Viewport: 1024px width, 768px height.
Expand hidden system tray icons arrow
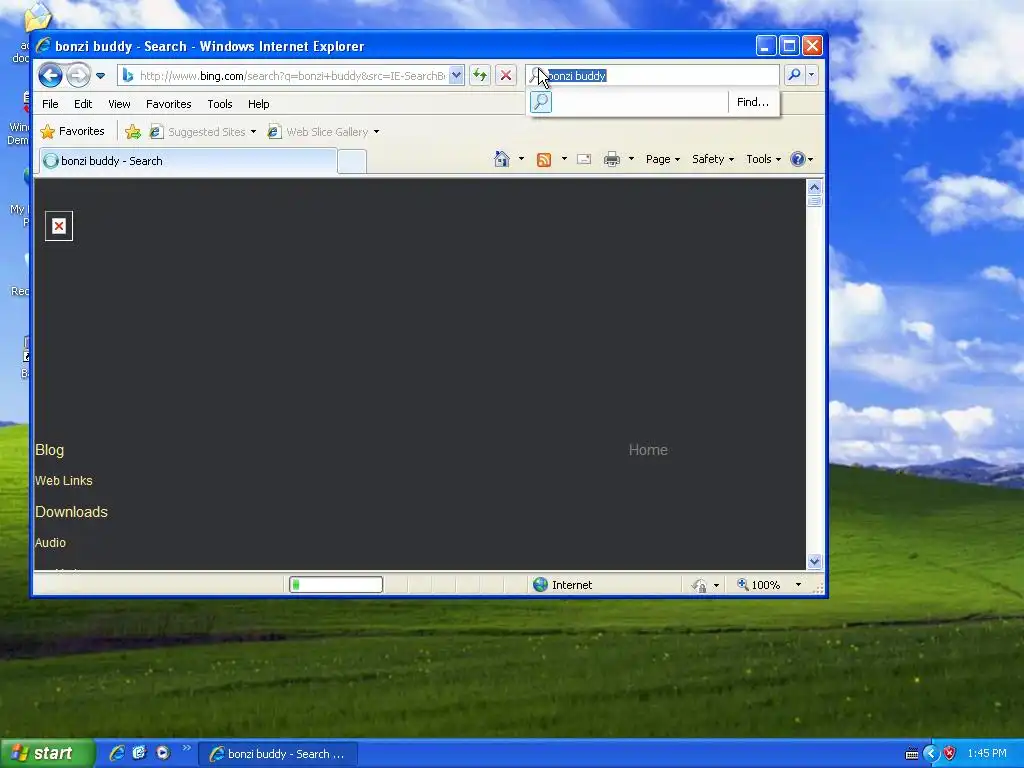click(x=931, y=754)
